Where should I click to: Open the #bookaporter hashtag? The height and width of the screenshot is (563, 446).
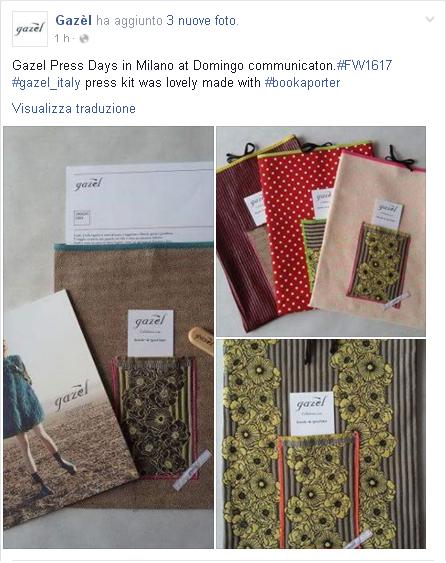click(302, 83)
